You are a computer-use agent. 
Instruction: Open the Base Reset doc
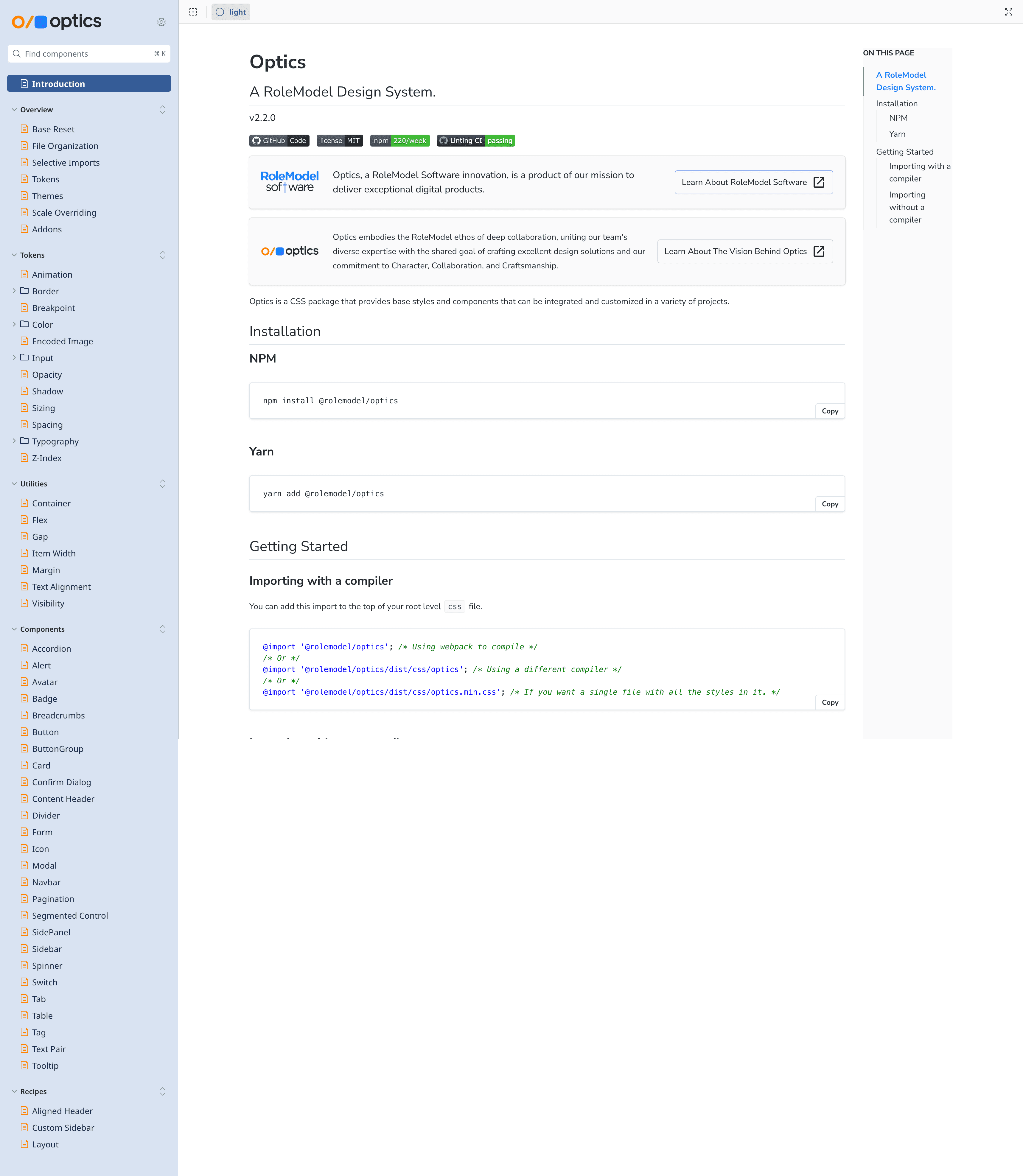point(53,130)
